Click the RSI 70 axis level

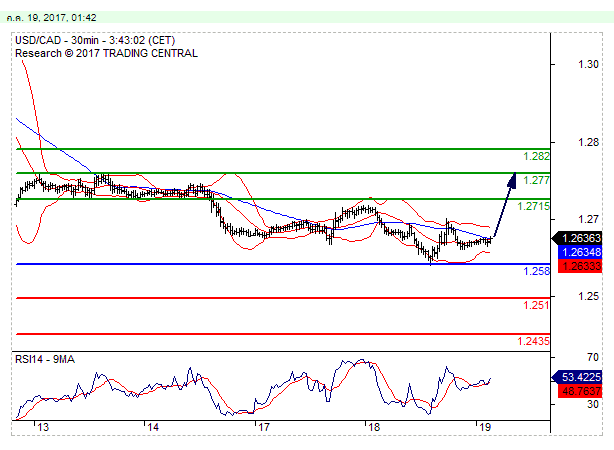(x=593, y=357)
